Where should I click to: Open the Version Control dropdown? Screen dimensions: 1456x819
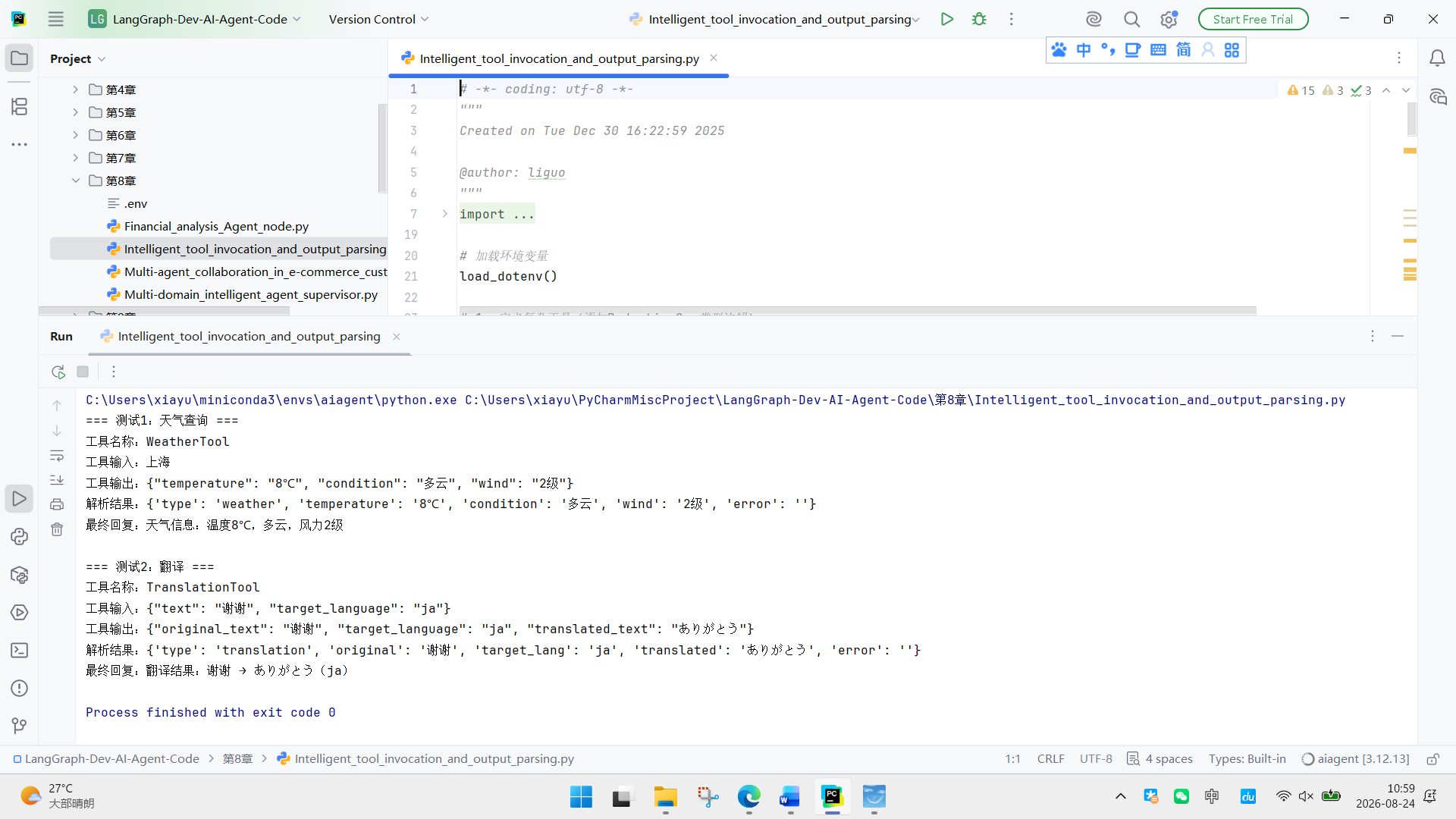point(378,19)
